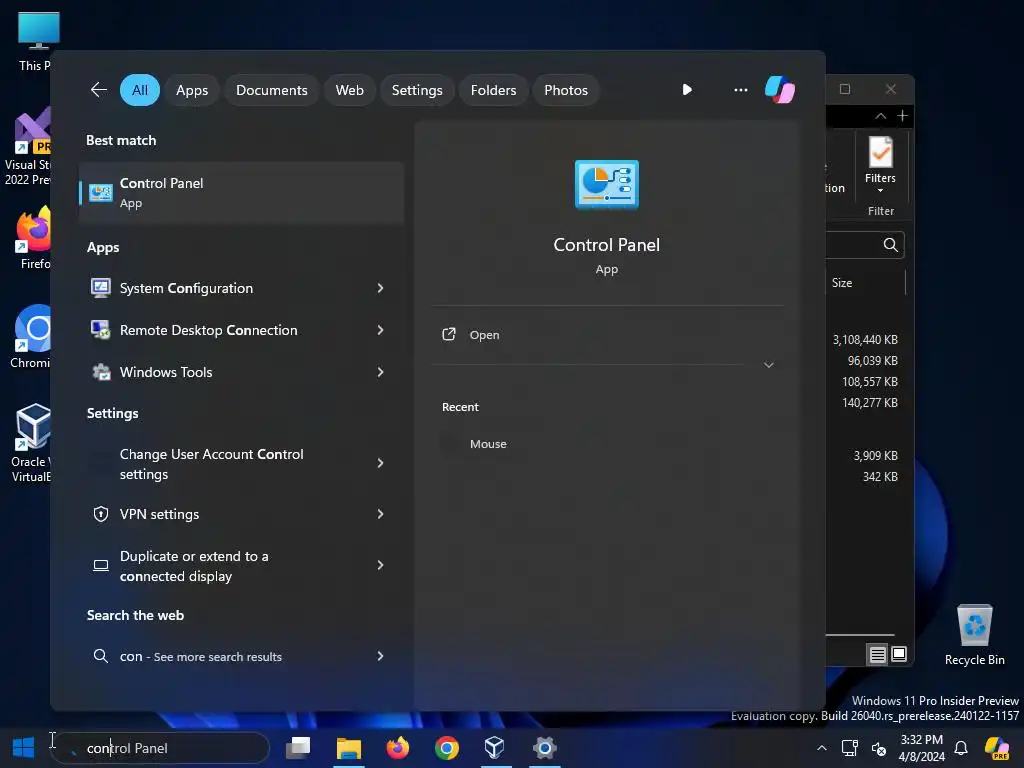Open the recent Mouse item

click(x=488, y=443)
